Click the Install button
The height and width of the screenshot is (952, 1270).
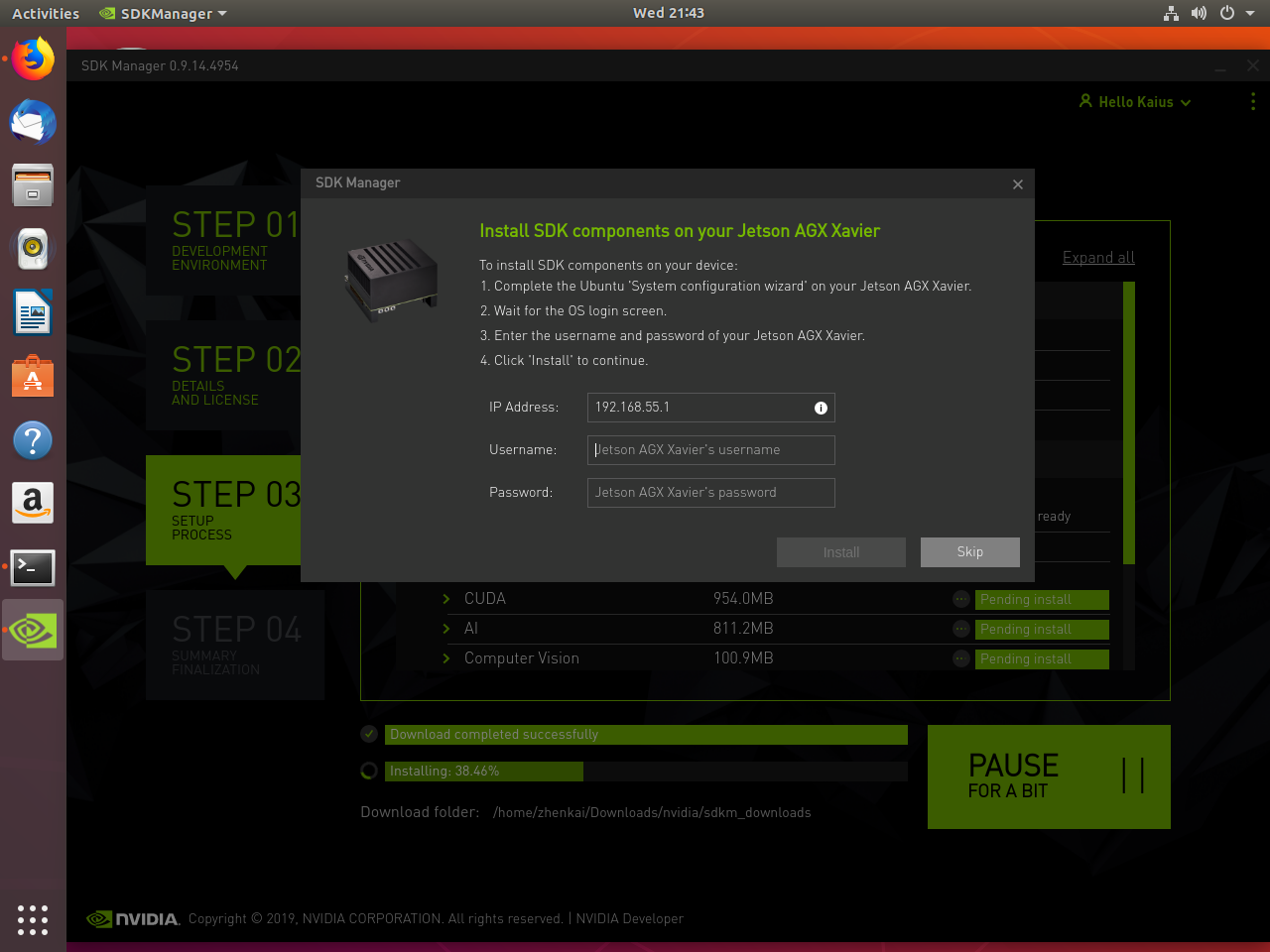coord(841,552)
